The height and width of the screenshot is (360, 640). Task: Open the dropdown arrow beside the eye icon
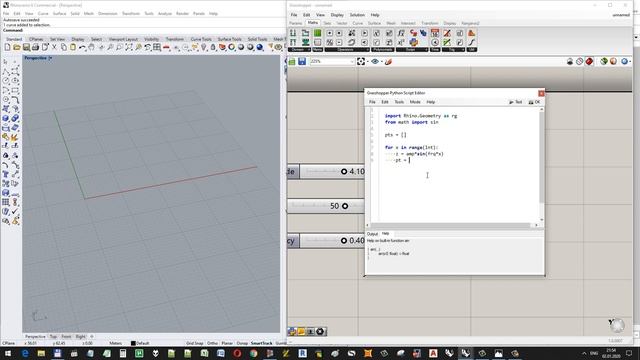click(x=381, y=62)
